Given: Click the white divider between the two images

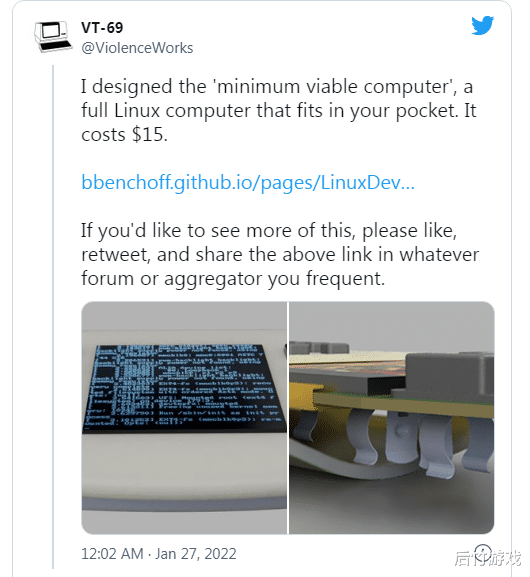Looking at the screenshot, I should (288, 418).
